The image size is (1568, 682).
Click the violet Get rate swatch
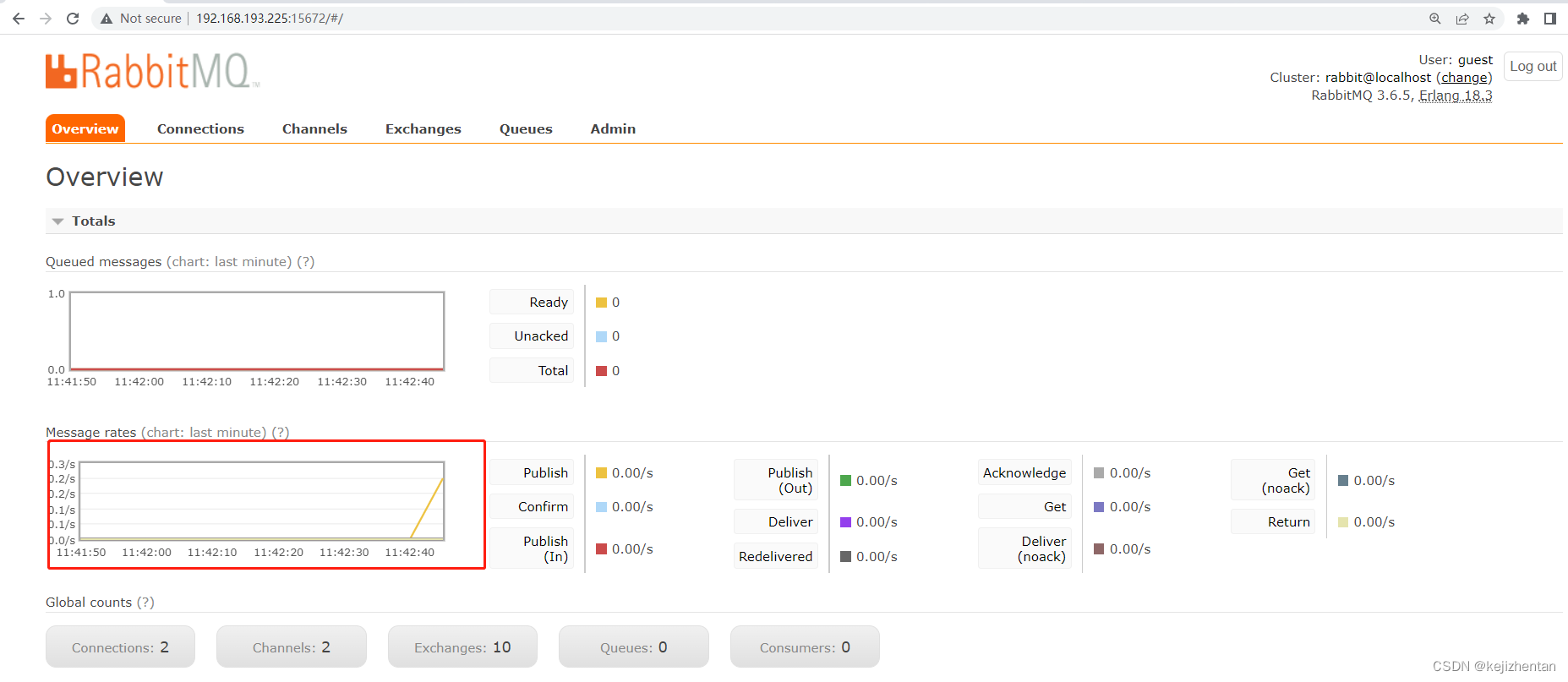(x=1099, y=507)
